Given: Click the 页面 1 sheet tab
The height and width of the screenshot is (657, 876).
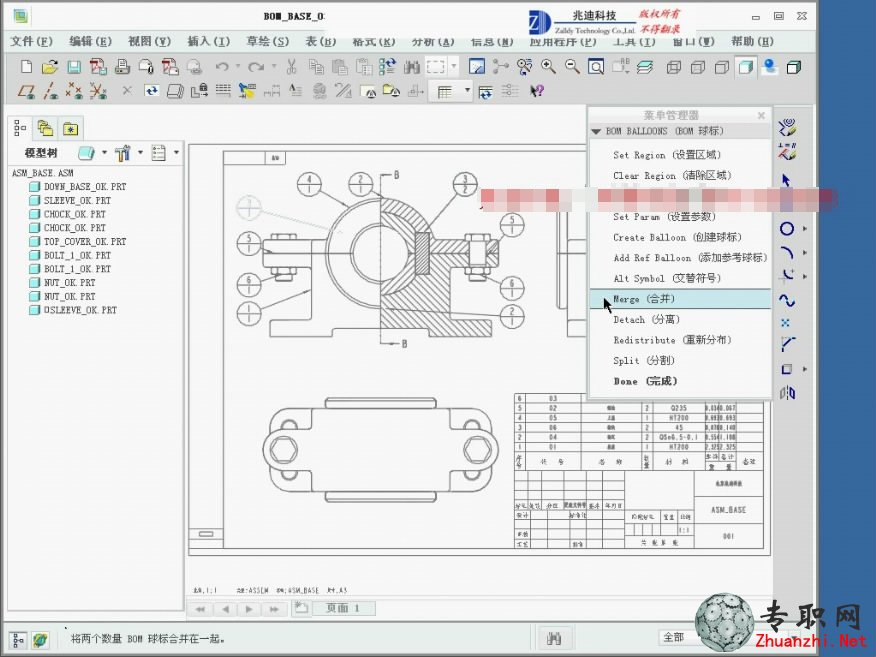Looking at the screenshot, I should [343, 608].
